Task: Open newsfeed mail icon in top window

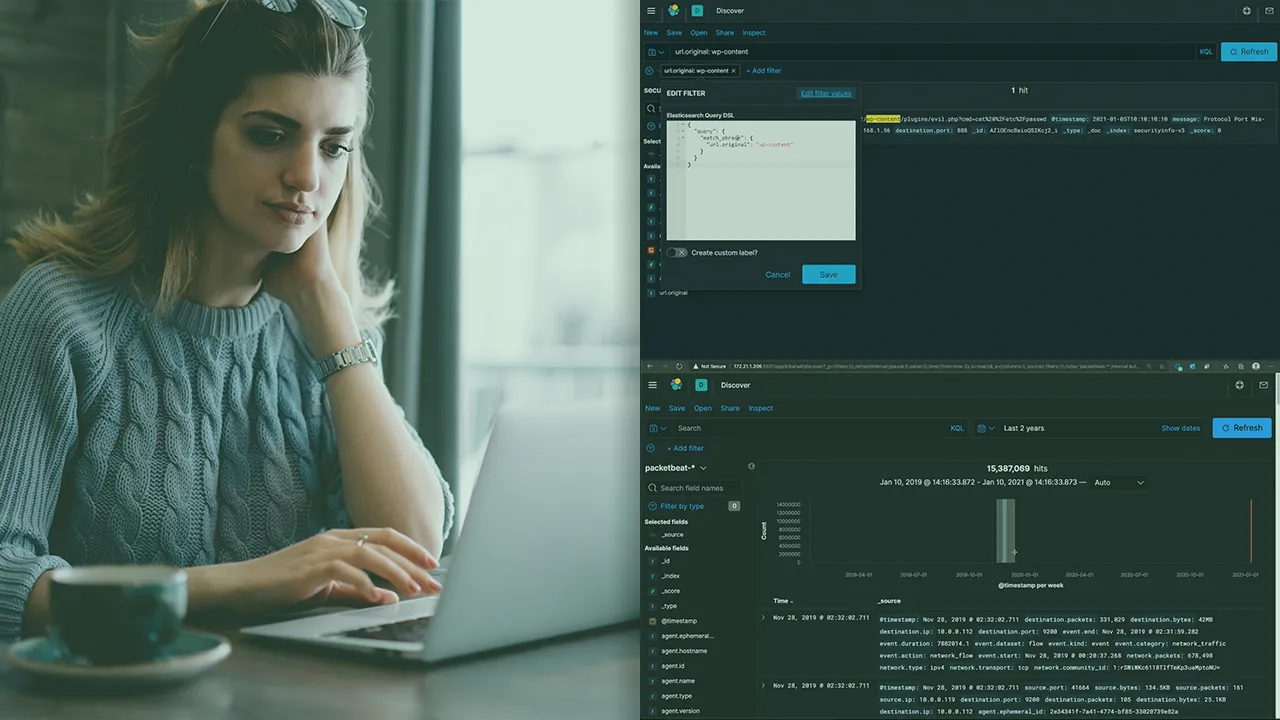Action: tap(1271, 11)
